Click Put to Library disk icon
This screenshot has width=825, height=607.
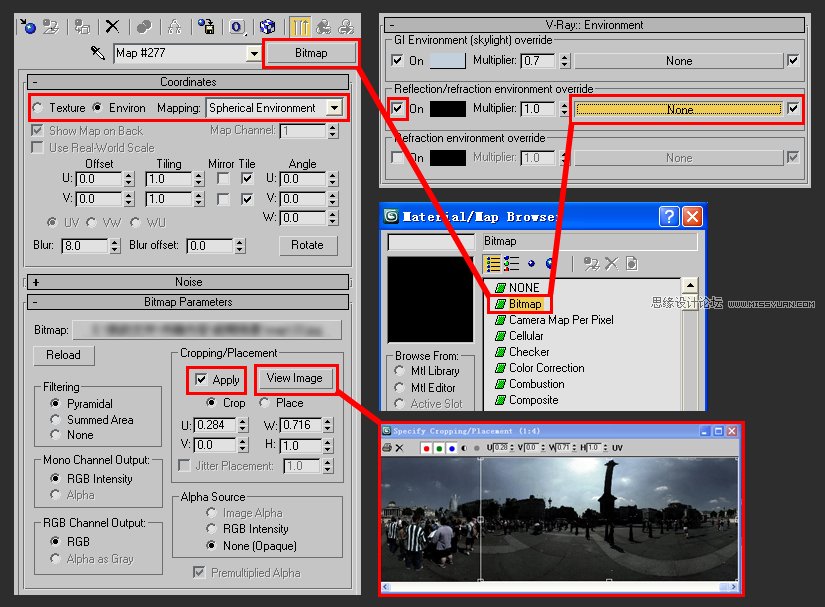(206, 26)
